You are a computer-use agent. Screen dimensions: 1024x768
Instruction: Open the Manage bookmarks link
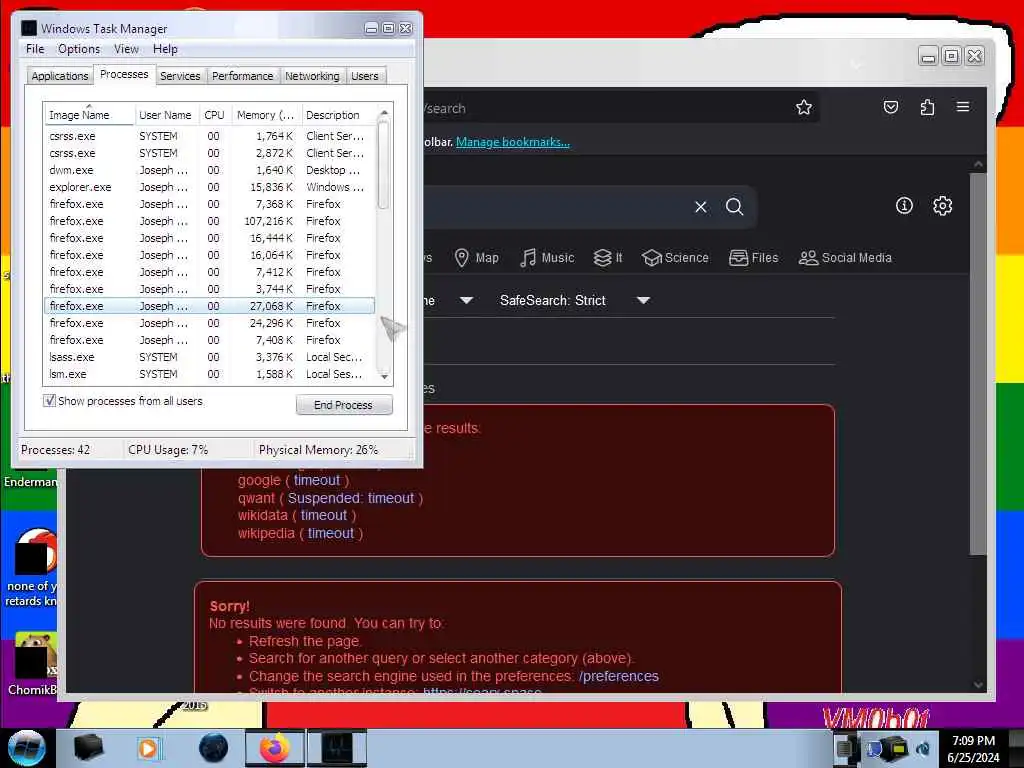[x=513, y=142]
